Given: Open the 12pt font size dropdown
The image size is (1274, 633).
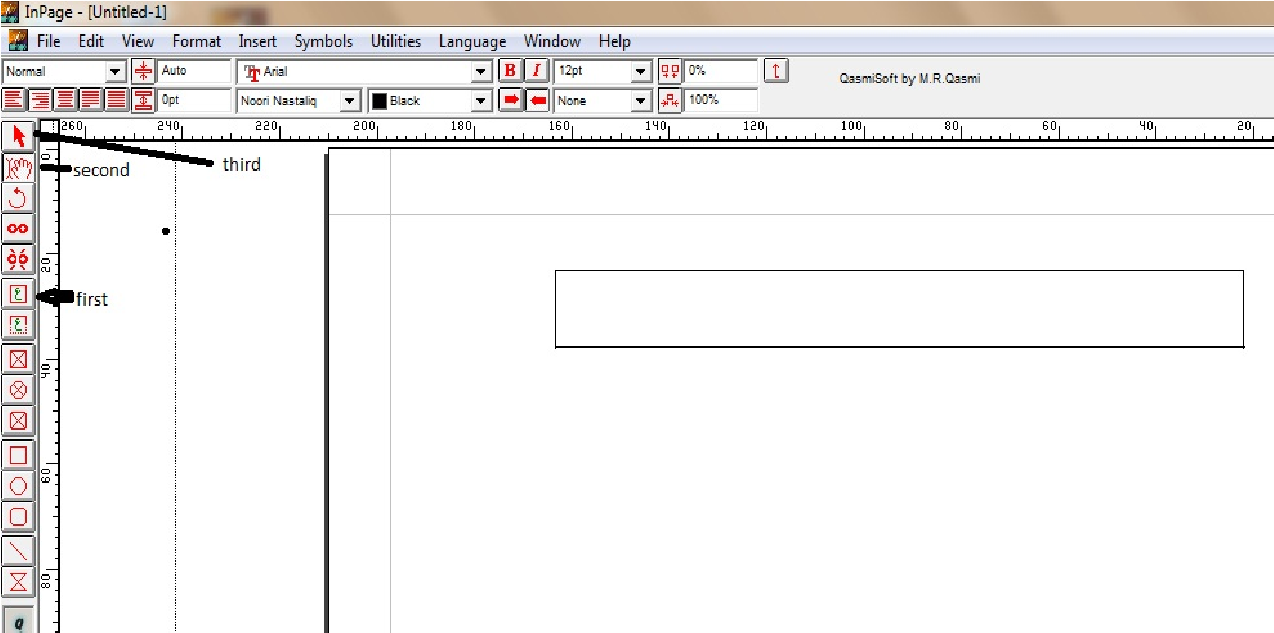Looking at the screenshot, I should (642, 71).
